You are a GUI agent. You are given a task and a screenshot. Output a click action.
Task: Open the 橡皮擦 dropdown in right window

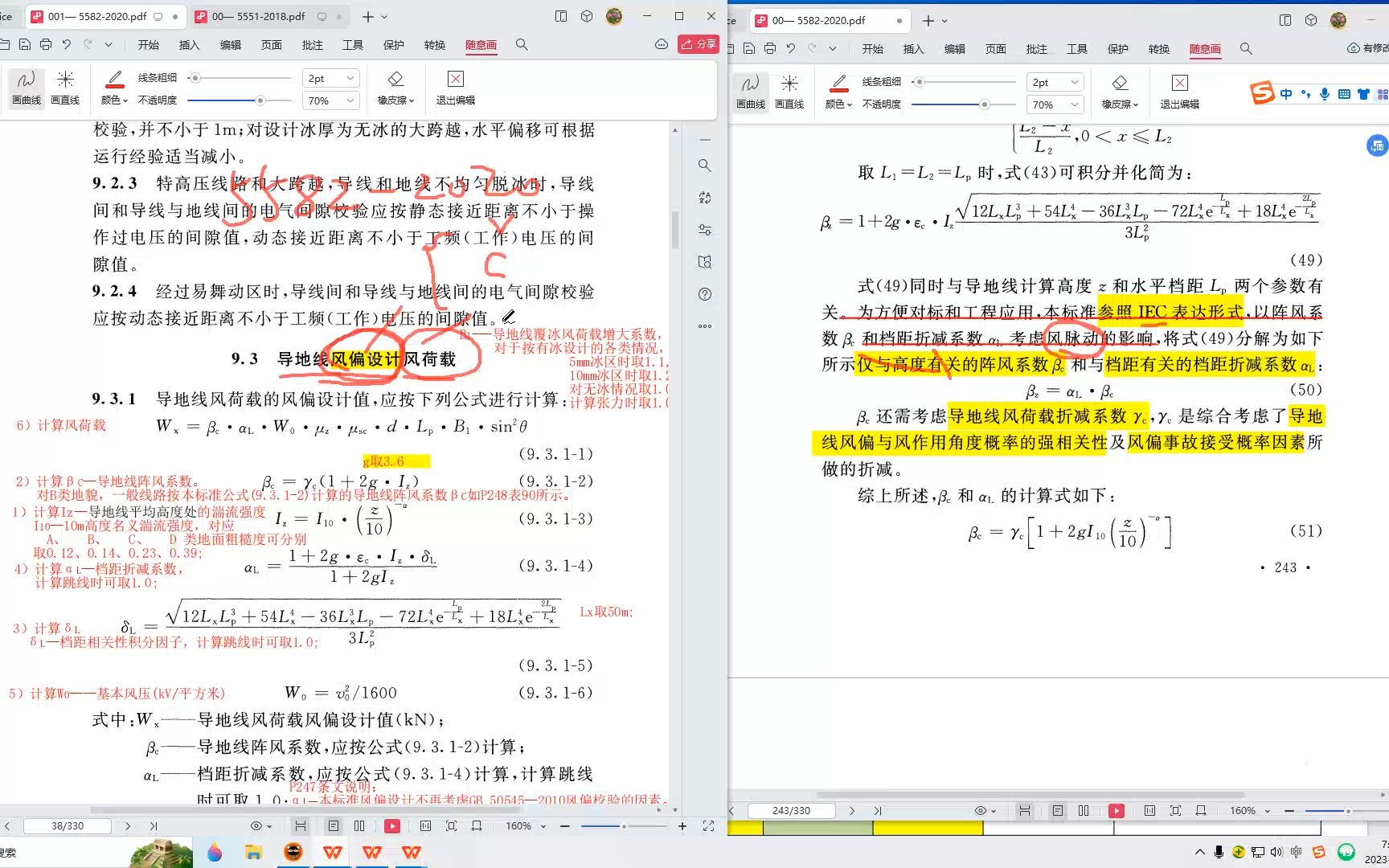tap(1121, 92)
